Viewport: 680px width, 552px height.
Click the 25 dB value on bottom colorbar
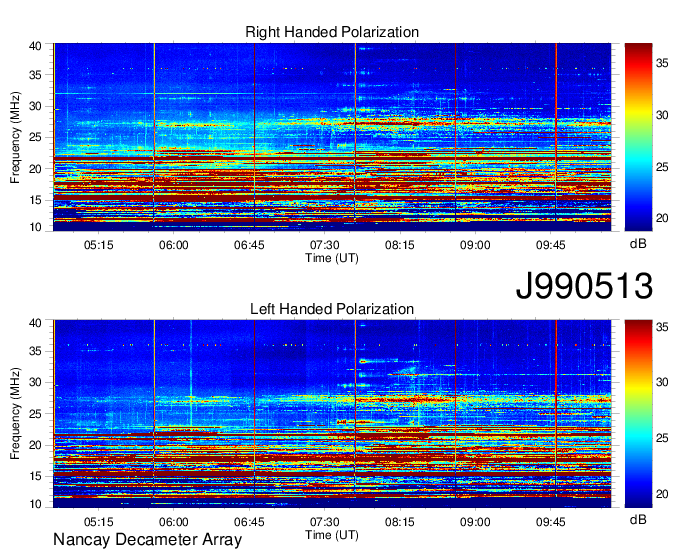[662, 438]
